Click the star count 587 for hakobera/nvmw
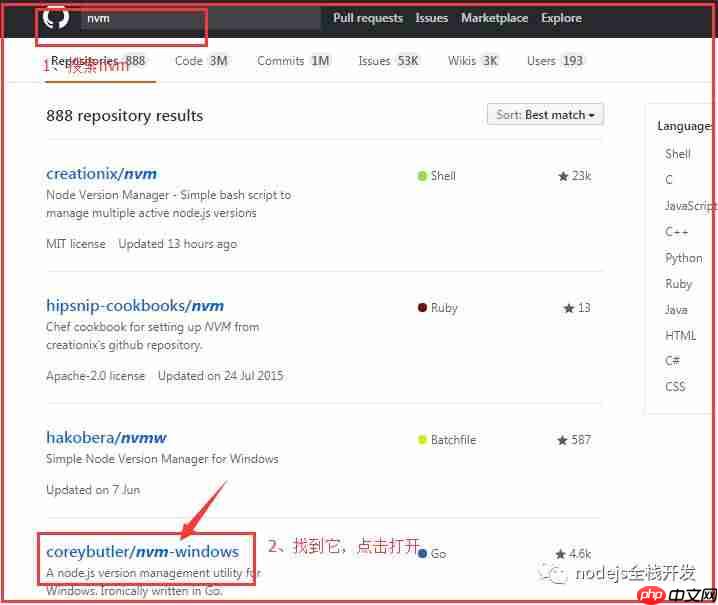Screen dimensions: 718x605 [x=574, y=440]
